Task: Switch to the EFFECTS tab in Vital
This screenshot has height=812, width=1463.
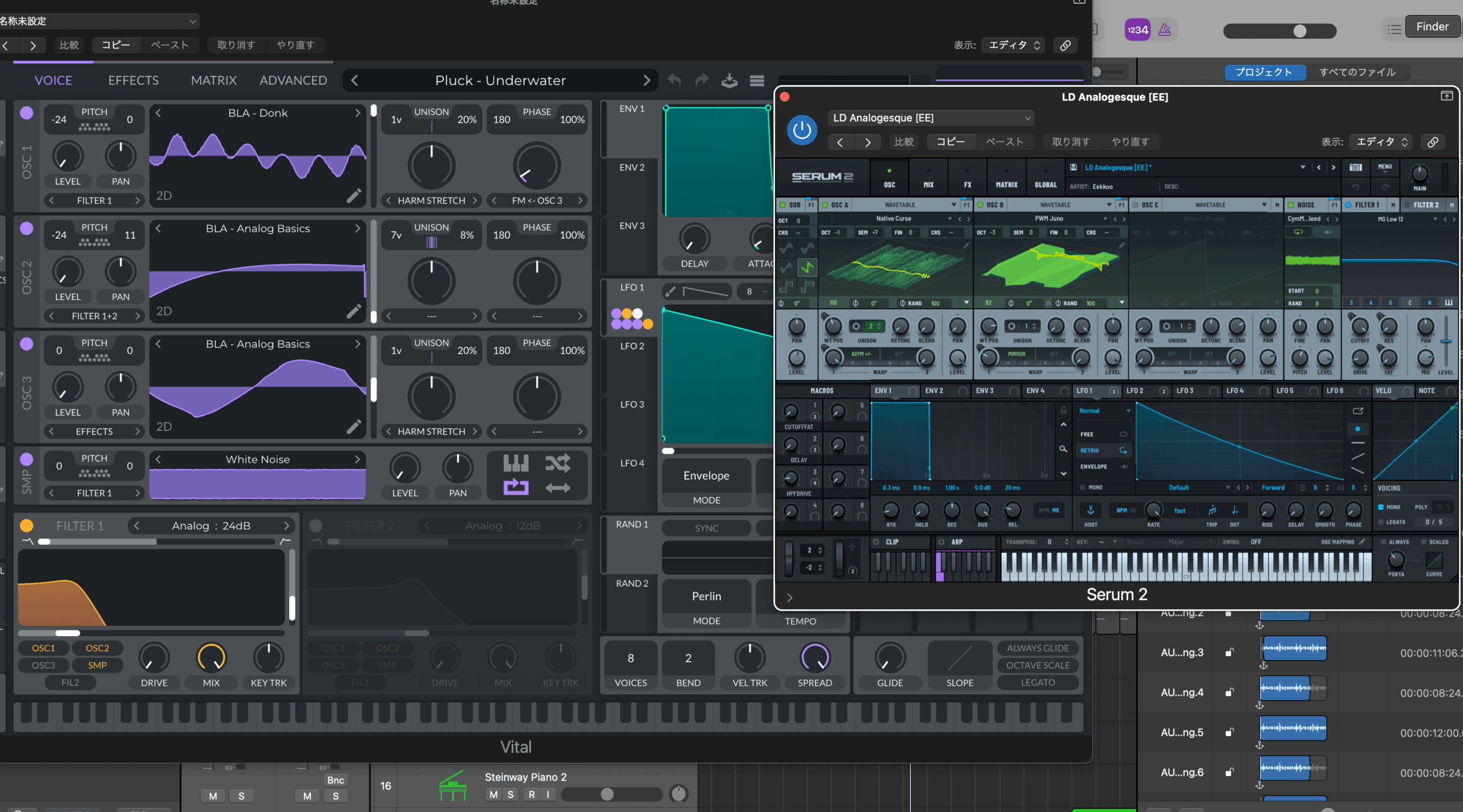Action: (133, 81)
